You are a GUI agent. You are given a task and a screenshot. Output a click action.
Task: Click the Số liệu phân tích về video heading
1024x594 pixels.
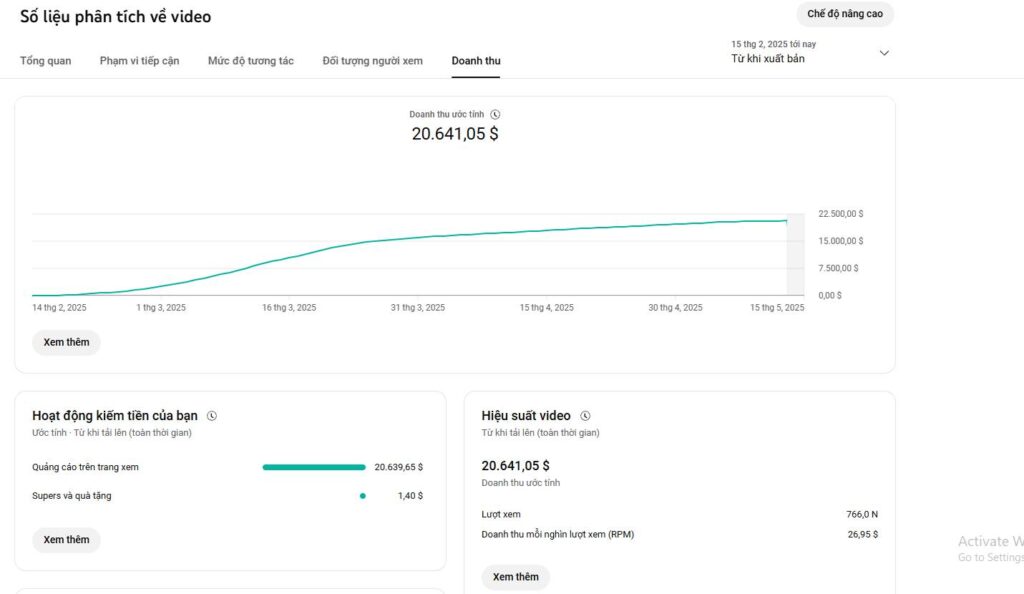[x=116, y=17]
